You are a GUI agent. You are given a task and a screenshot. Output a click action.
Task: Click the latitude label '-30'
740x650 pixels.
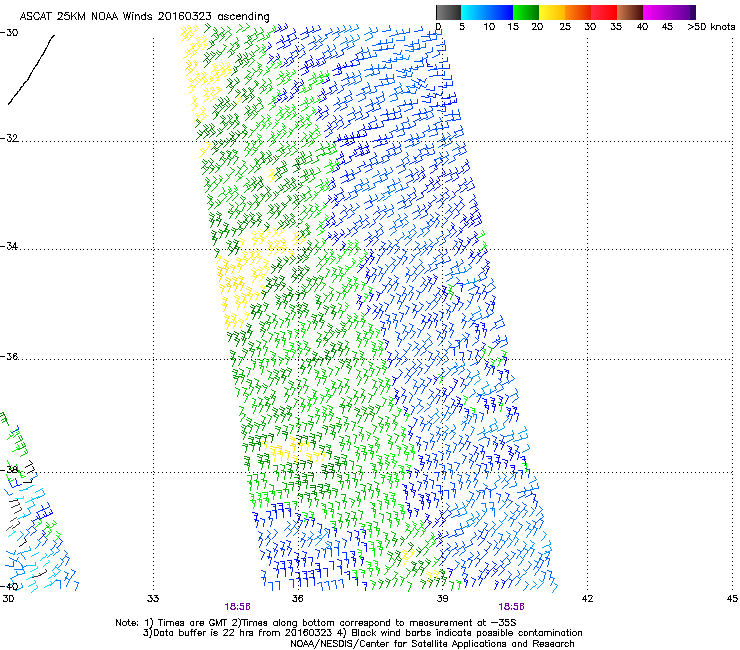9,33
